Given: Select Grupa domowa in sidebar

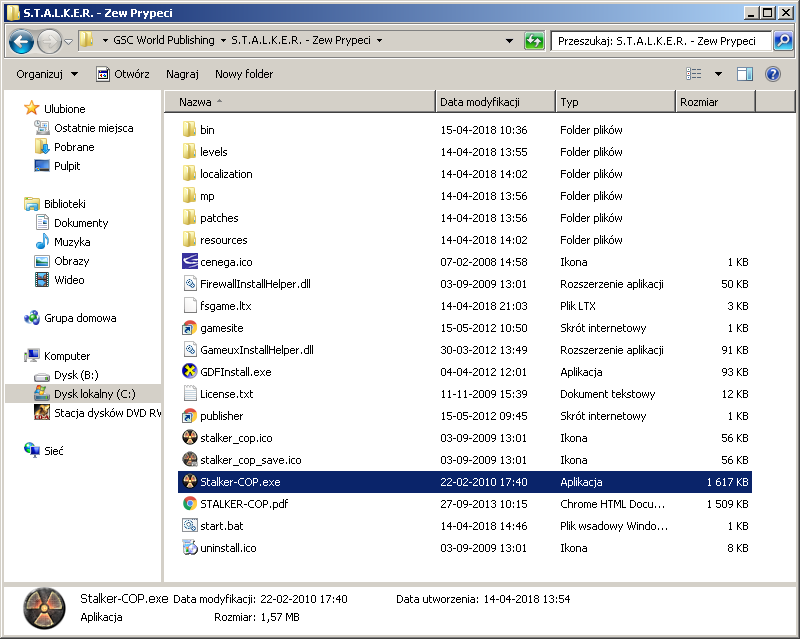Looking at the screenshot, I should (70, 318).
